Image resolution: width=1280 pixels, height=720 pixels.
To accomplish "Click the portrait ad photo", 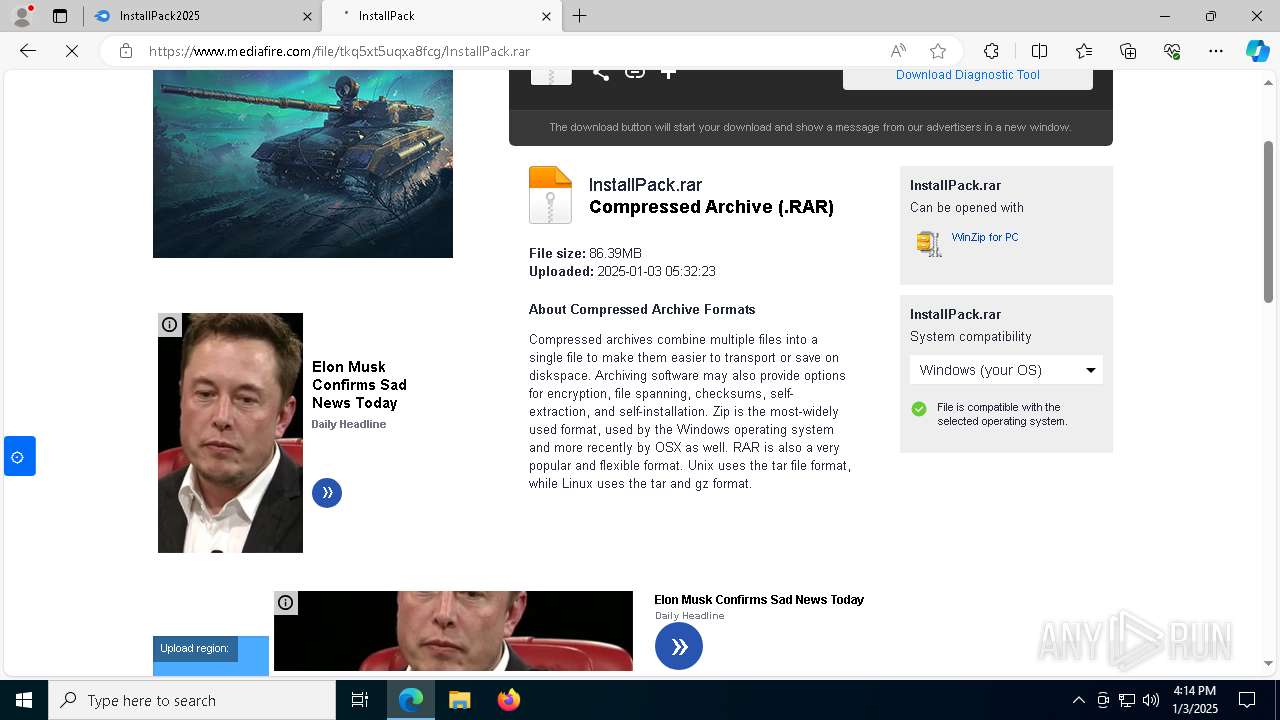I will 230,433.
